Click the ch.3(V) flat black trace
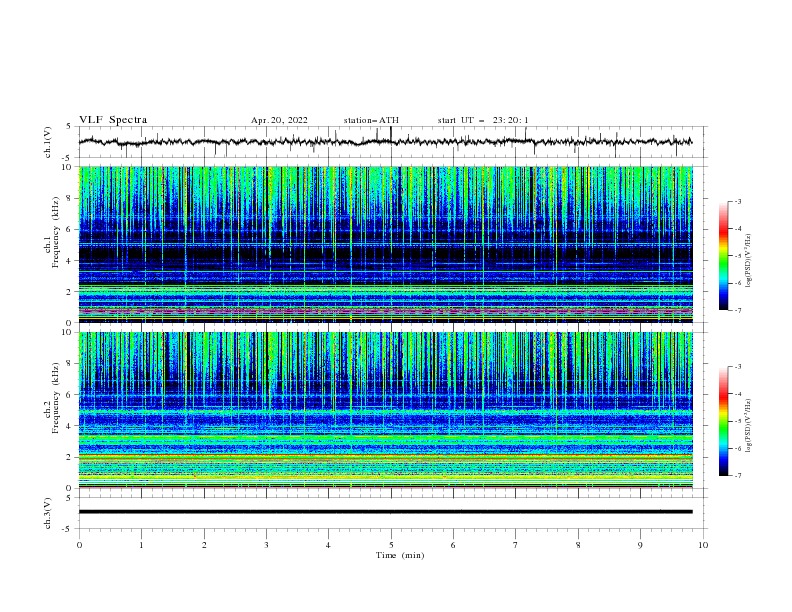This screenshot has height=612, width=792. point(386,512)
